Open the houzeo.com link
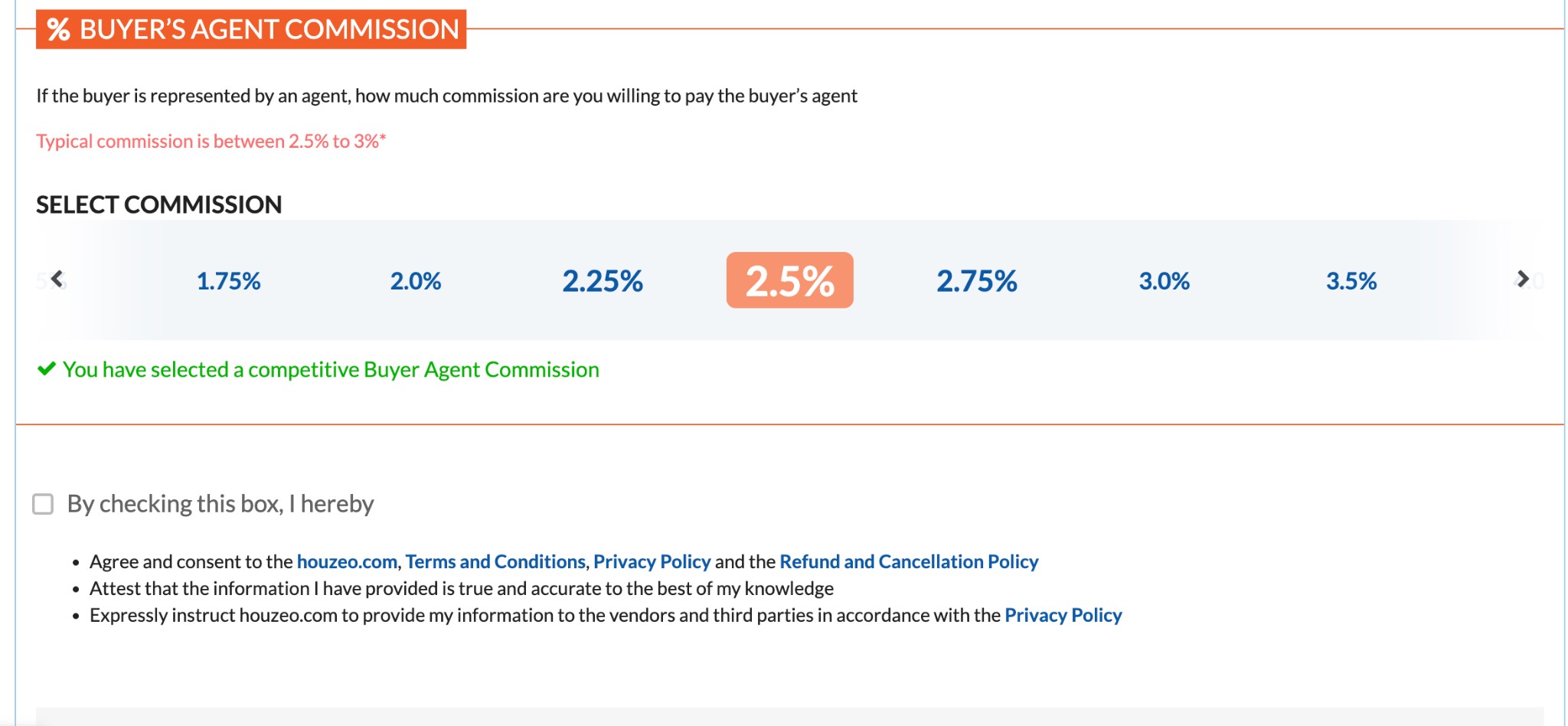1568x726 pixels. (347, 561)
